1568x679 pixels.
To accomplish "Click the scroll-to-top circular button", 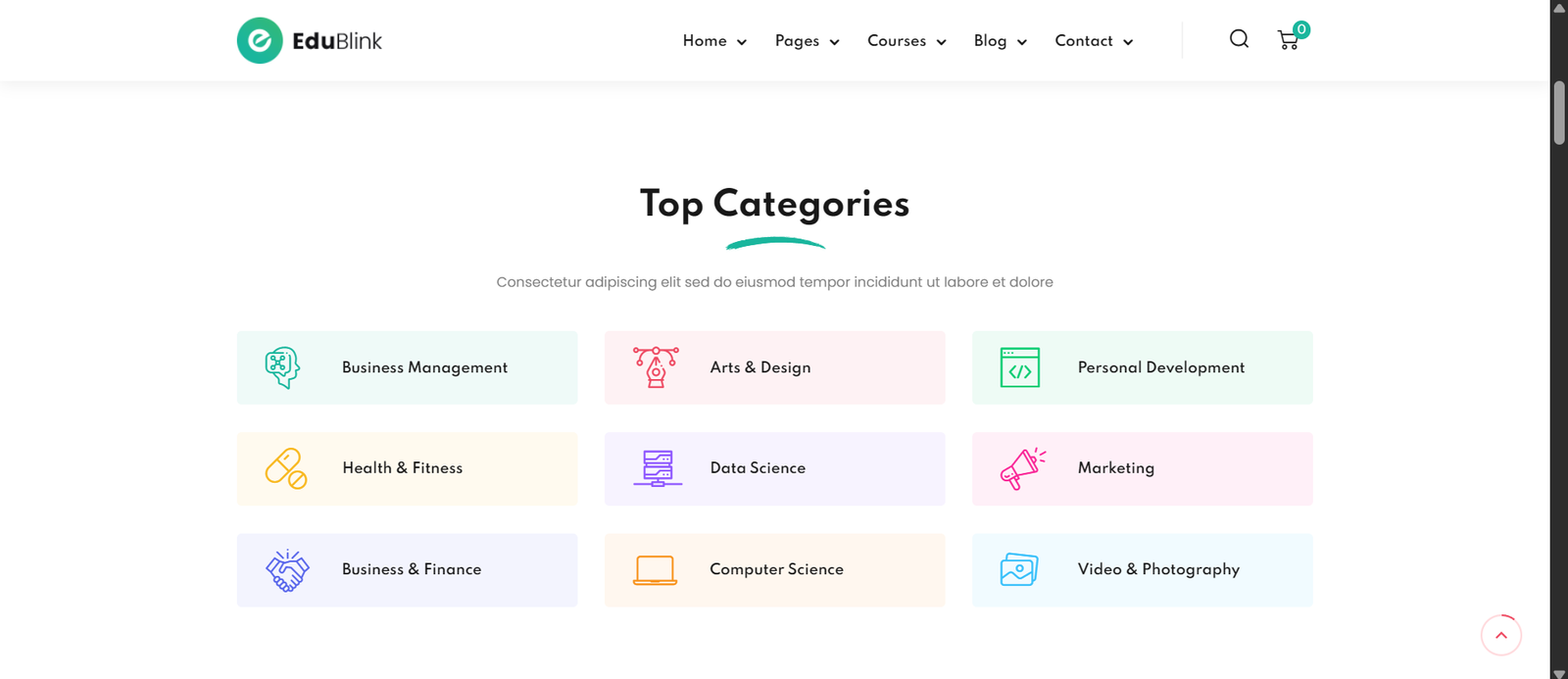I will click(1500, 635).
